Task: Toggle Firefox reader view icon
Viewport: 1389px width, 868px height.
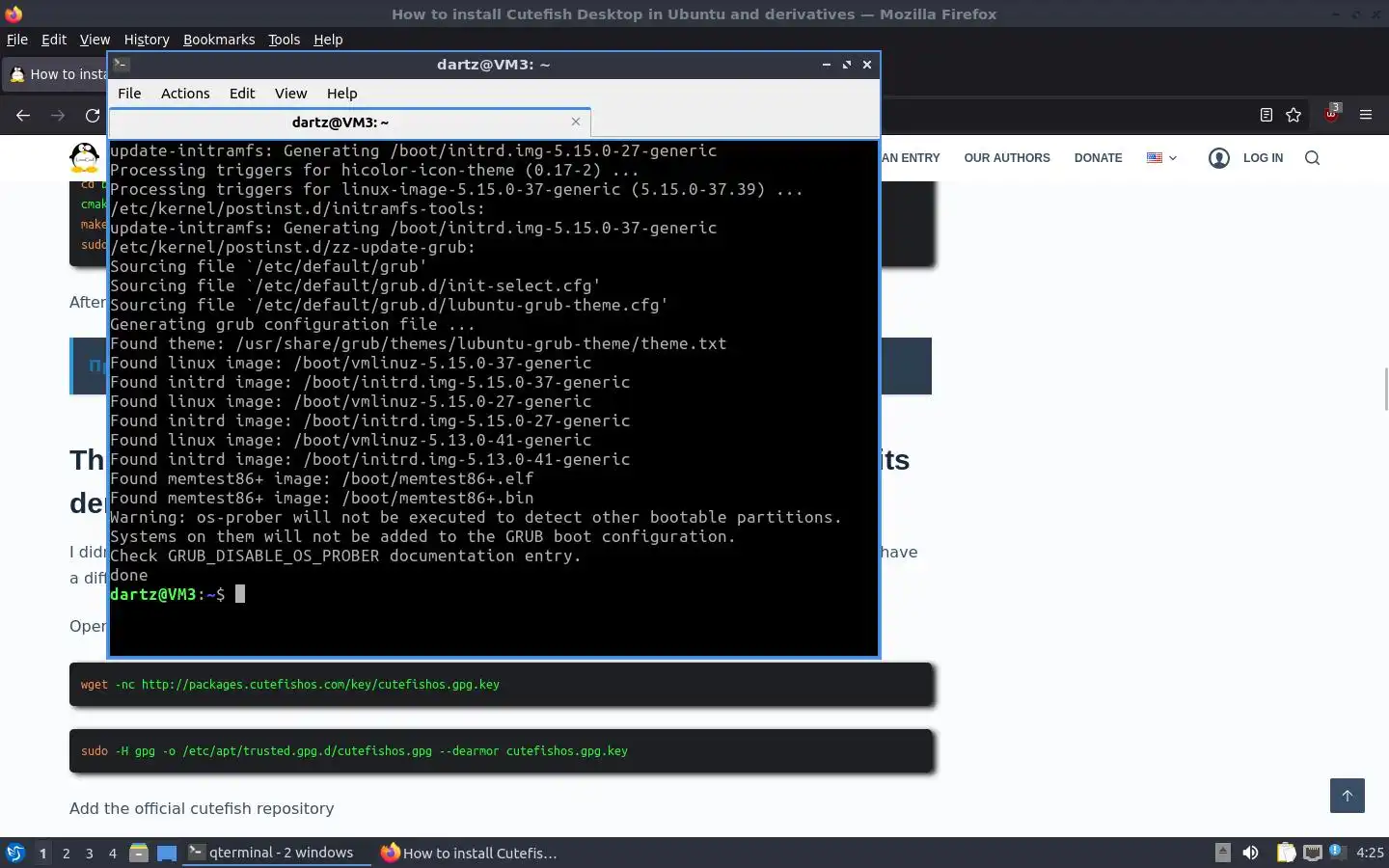Action: (x=1266, y=115)
